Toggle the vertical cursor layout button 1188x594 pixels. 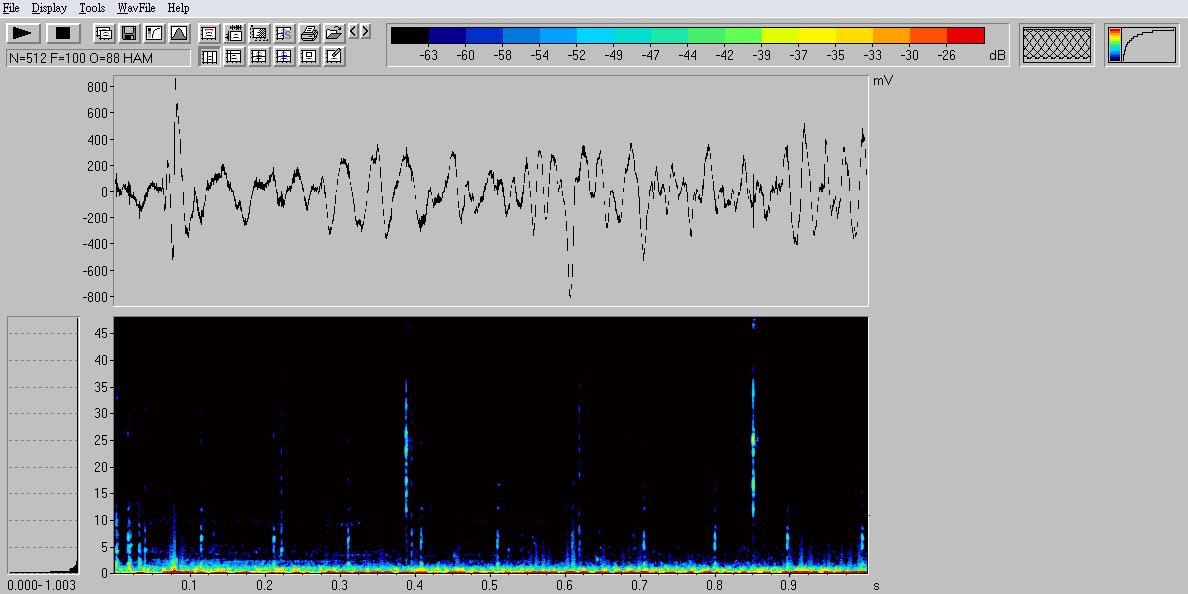click(209, 57)
